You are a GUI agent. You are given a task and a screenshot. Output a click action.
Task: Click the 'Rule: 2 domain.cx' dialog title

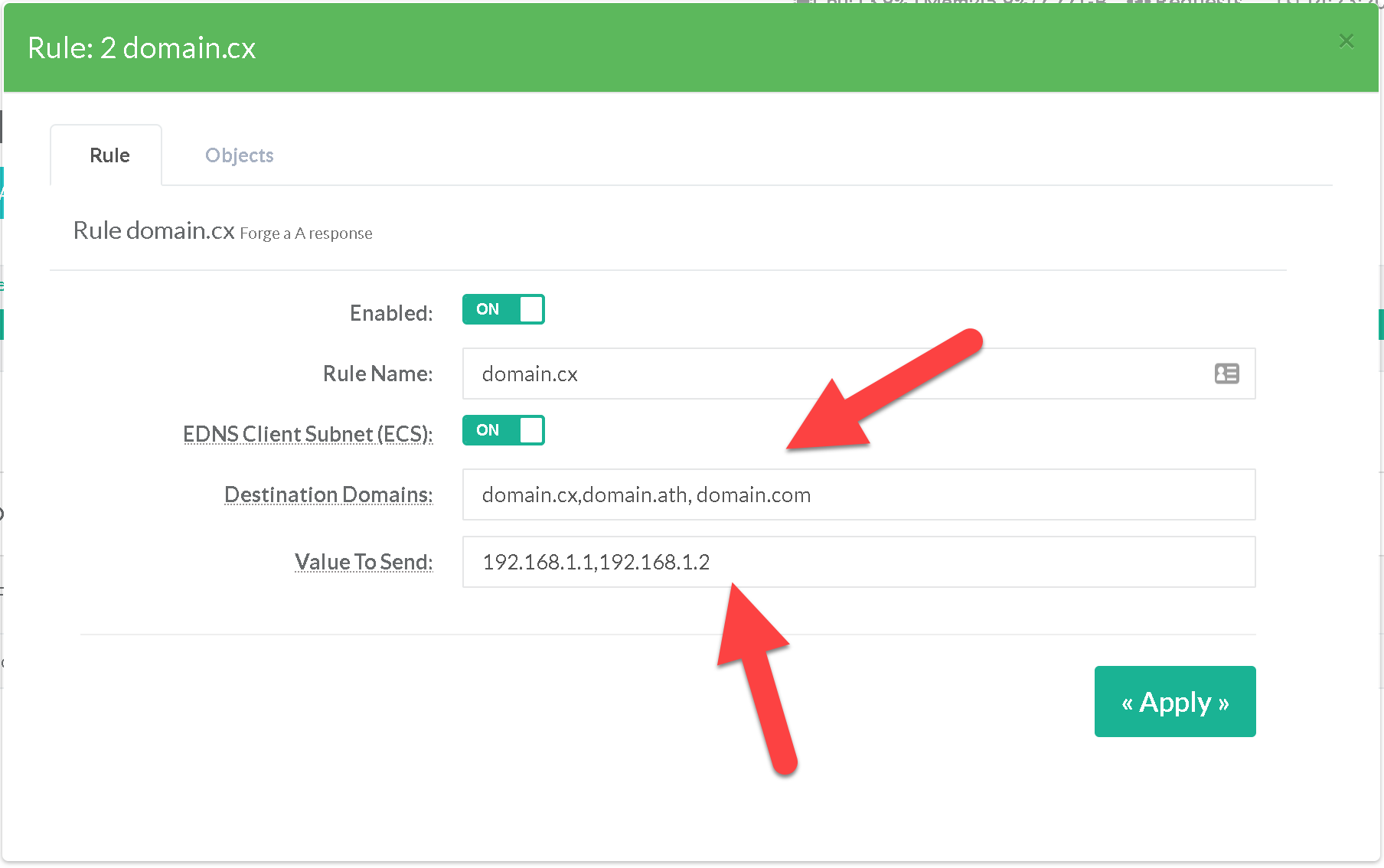(142, 48)
